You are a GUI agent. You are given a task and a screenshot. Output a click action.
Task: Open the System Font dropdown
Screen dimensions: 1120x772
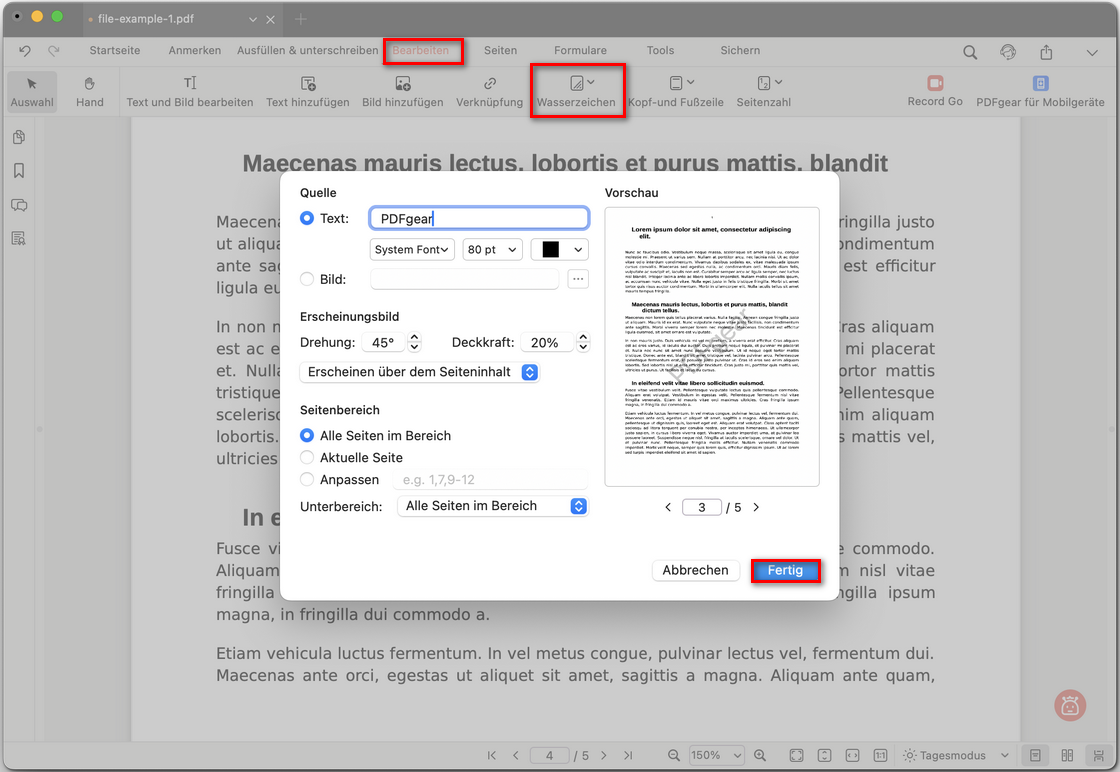point(412,249)
